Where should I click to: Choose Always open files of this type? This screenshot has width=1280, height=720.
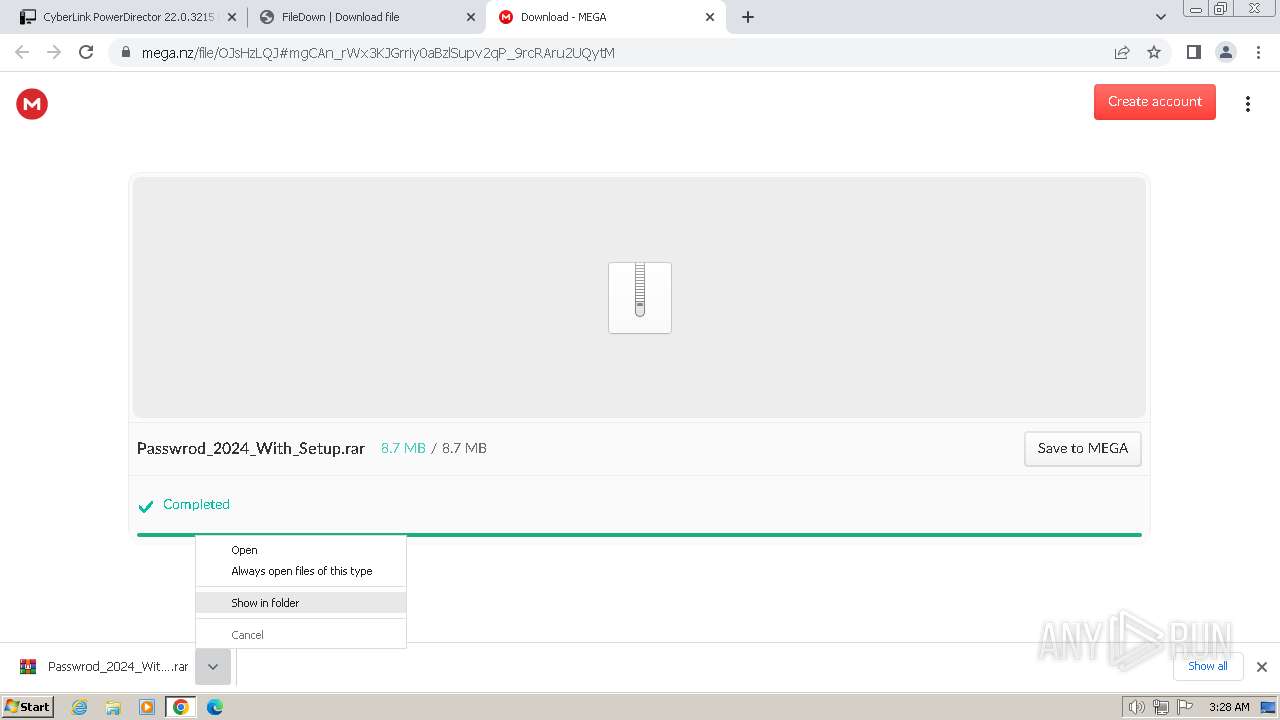pyautogui.click(x=301, y=571)
